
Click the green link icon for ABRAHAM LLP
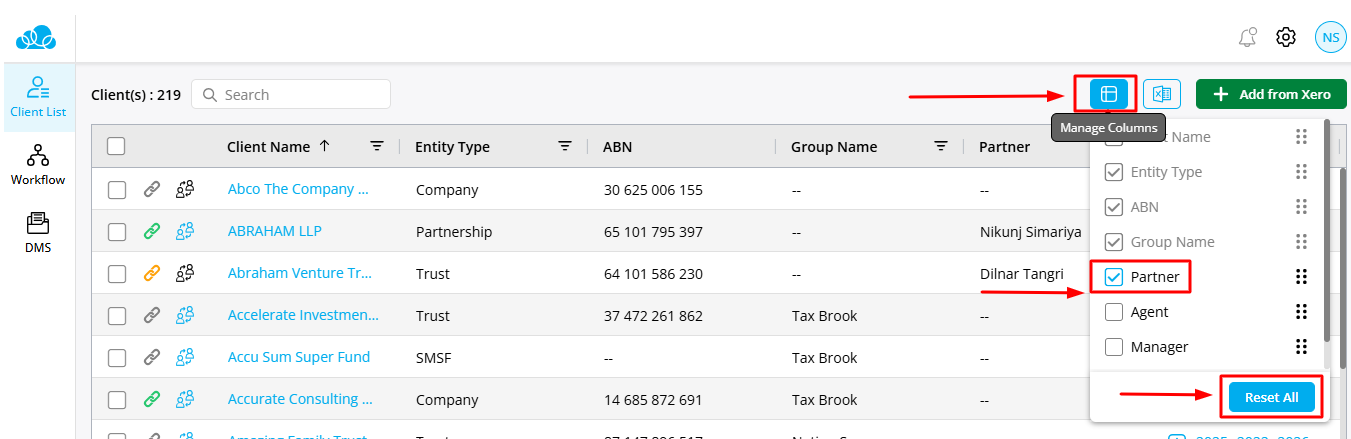click(x=151, y=232)
